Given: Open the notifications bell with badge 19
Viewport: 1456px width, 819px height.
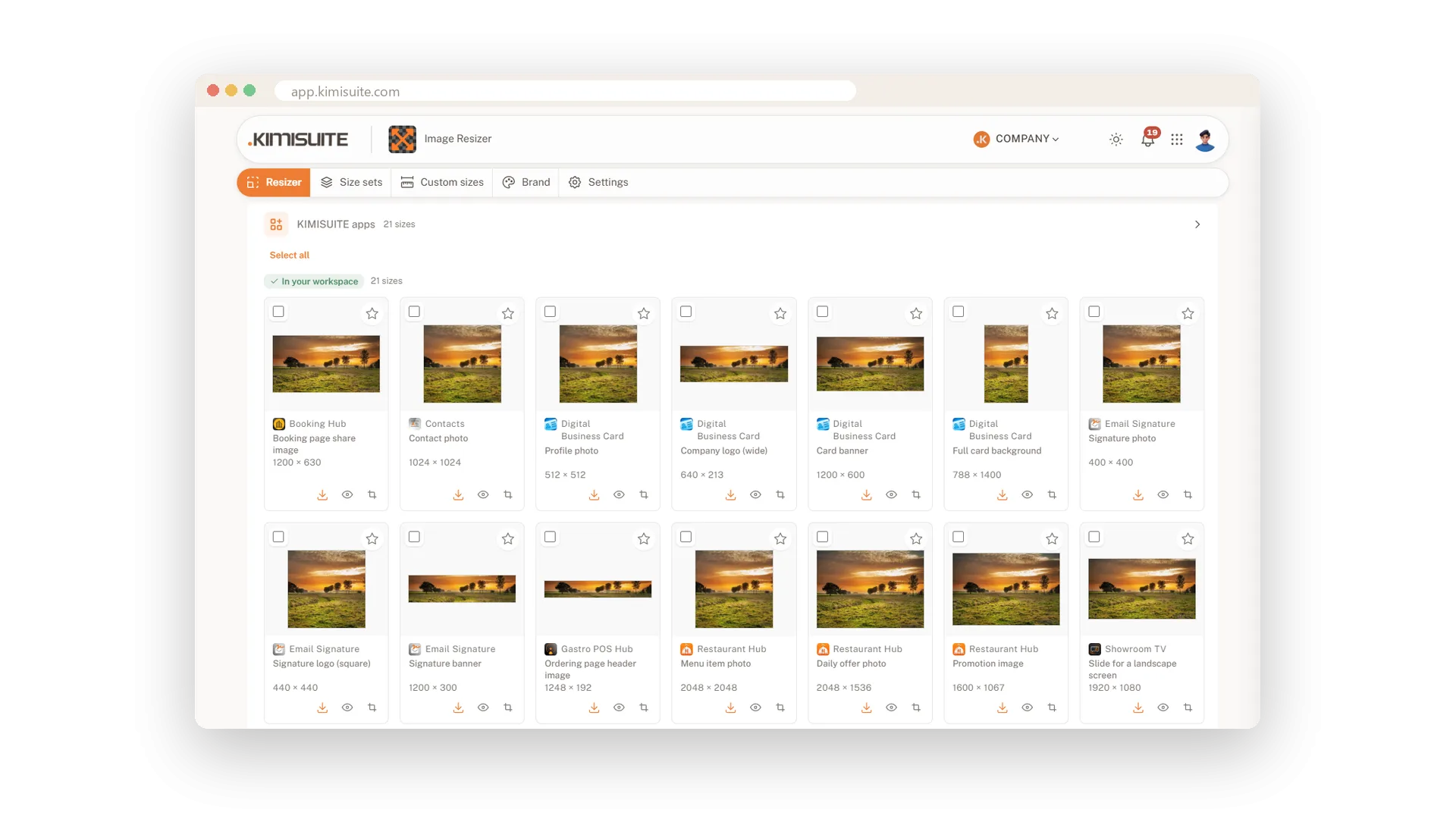Looking at the screenshot, I should (x=1148, y=139).
